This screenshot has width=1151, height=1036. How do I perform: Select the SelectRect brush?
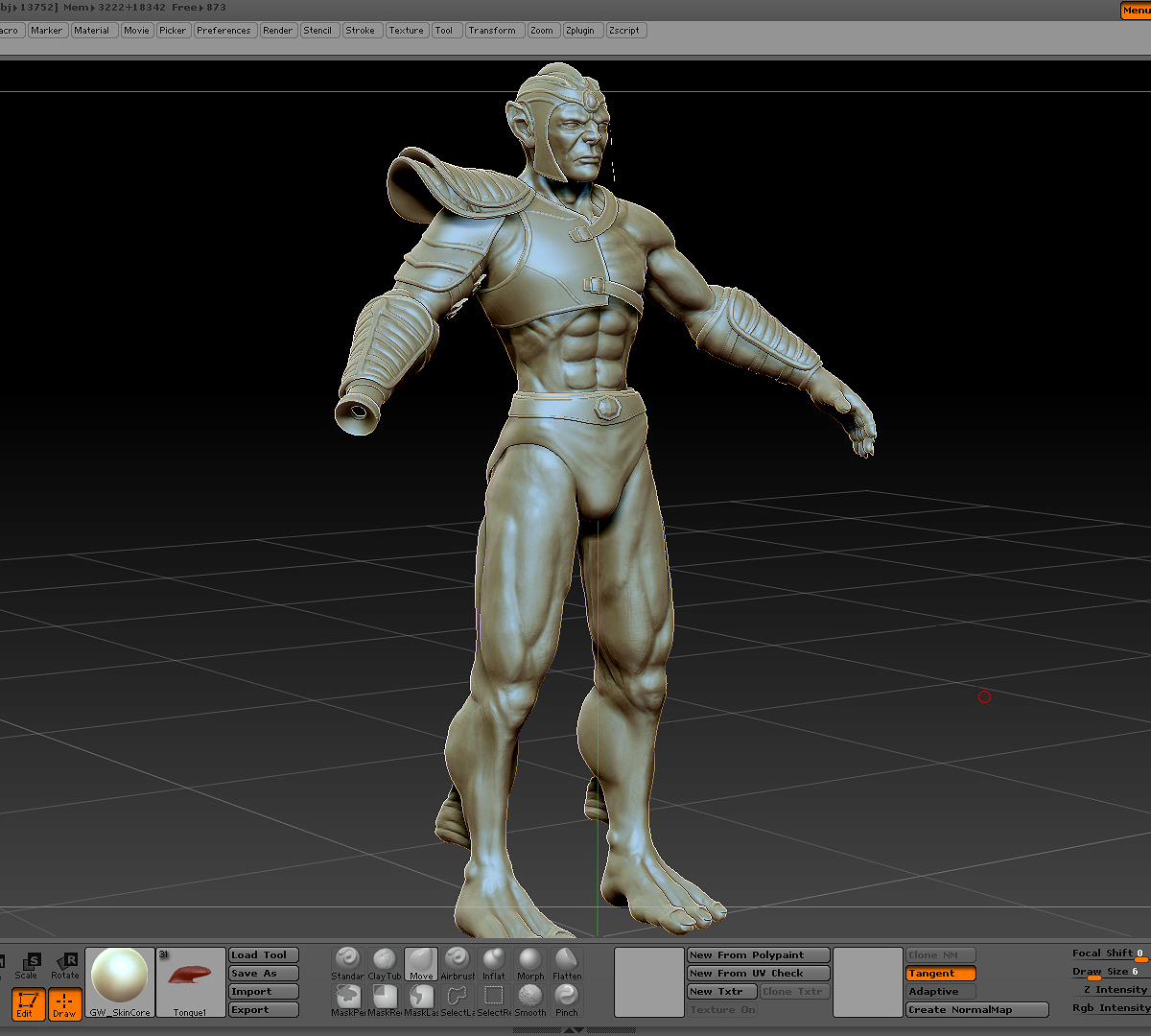(x=494, y=1001)
